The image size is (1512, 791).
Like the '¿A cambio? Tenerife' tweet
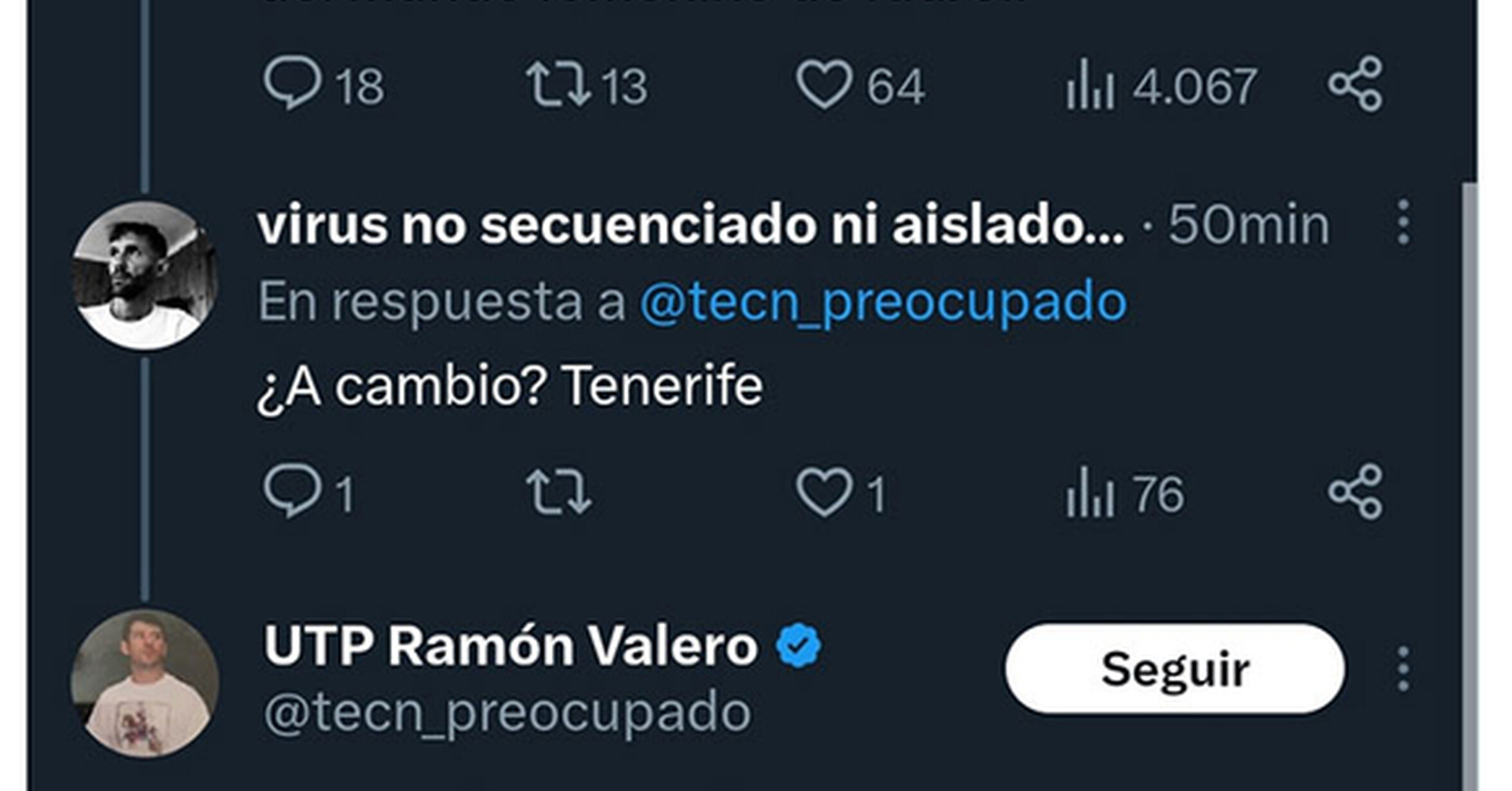[x=824, y=493]
